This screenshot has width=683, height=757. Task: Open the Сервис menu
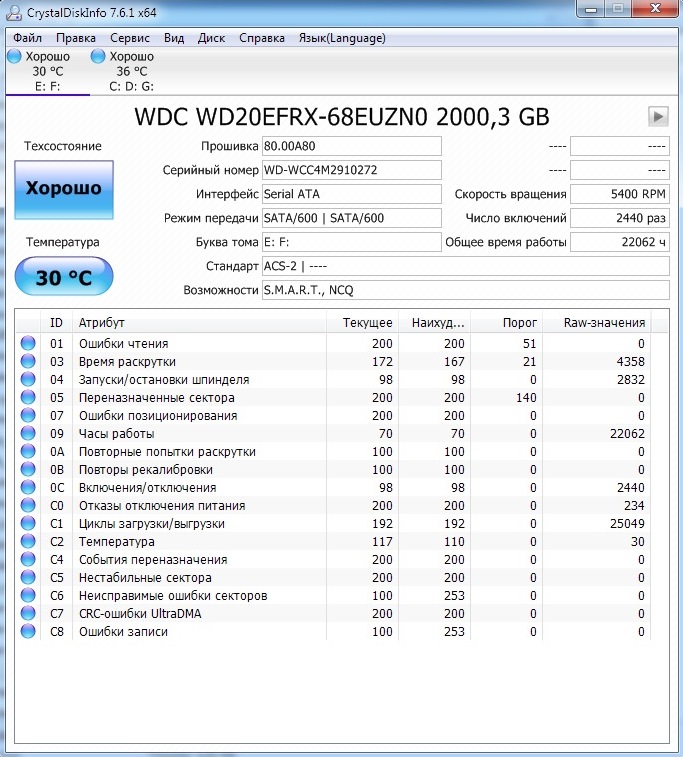pyautogui.click(x=130, y=38)
